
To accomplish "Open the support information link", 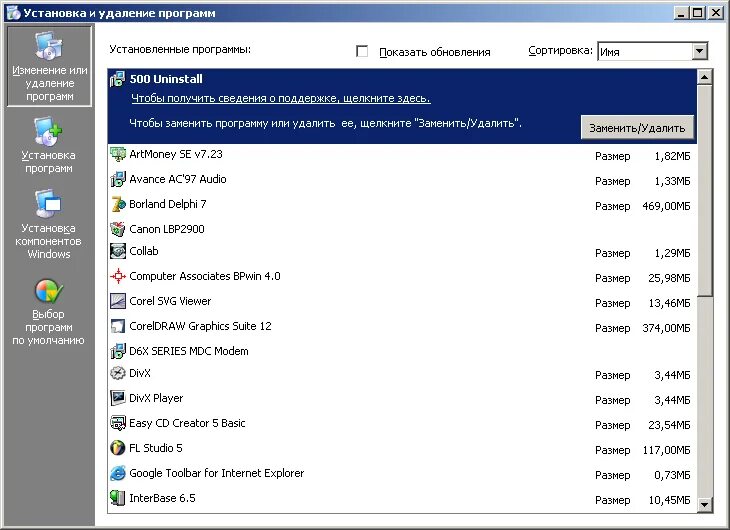I will point(280,99).
